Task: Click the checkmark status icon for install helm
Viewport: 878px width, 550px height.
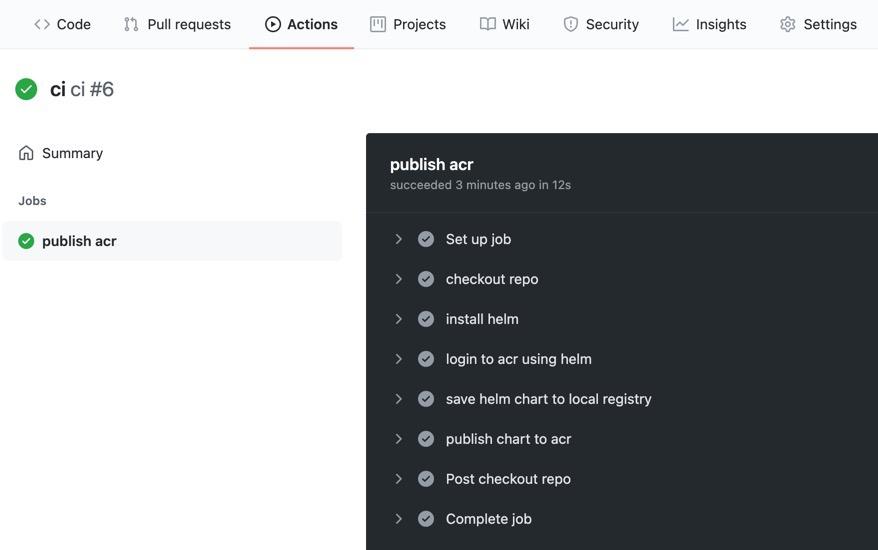Action: (426, 319)
